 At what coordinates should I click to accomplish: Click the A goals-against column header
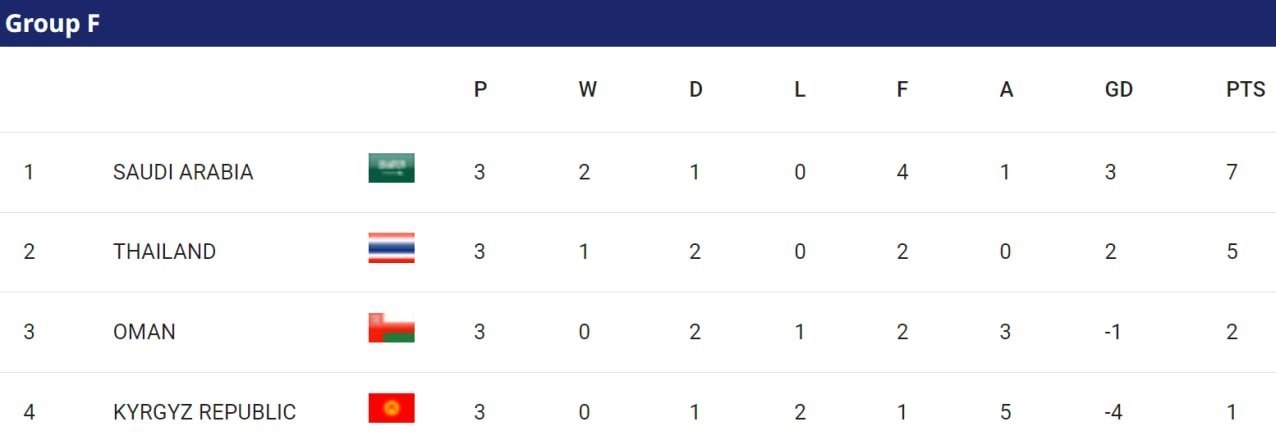tap(1006, 89)
